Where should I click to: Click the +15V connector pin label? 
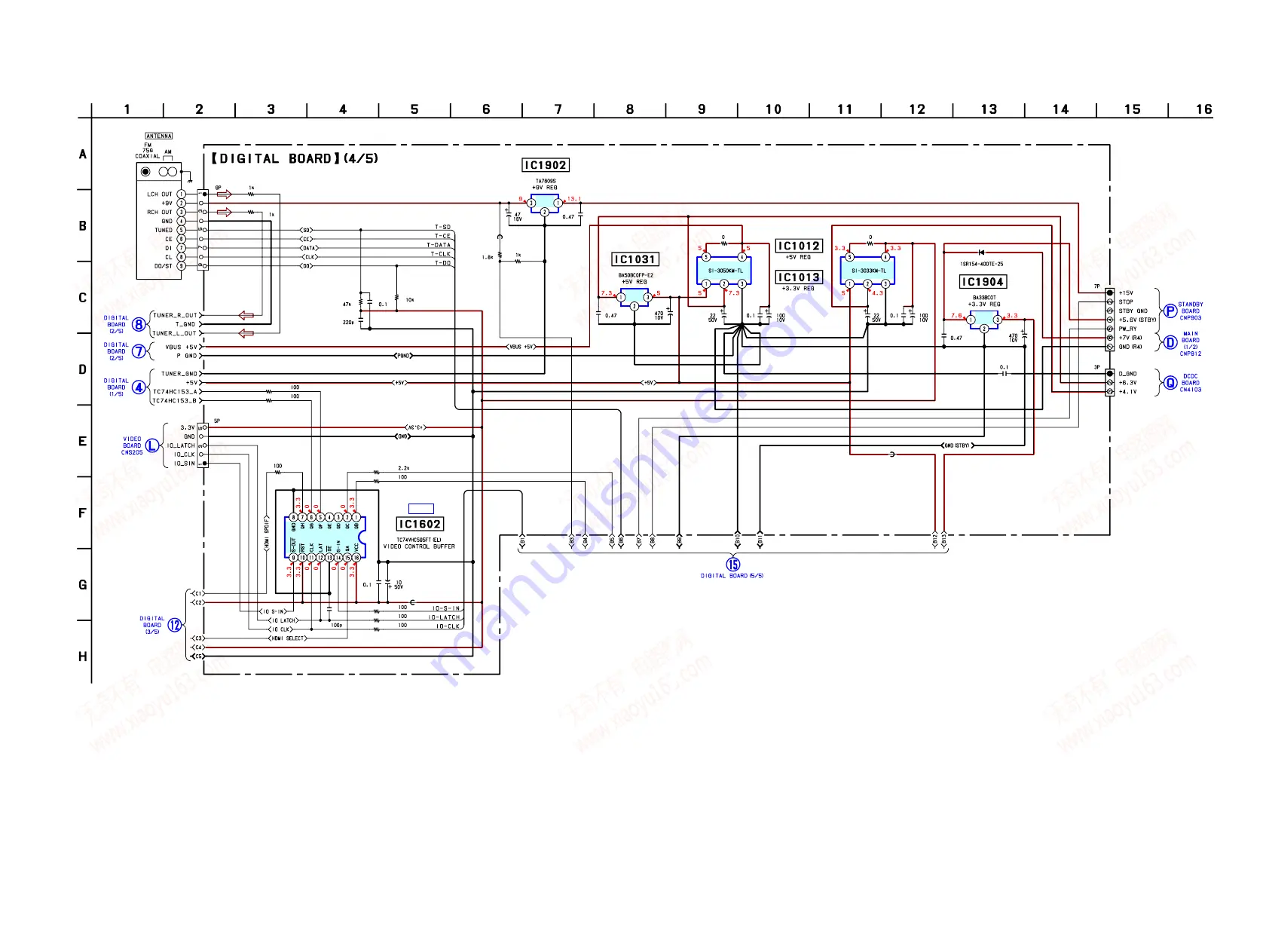click(x=1126, y=293)
